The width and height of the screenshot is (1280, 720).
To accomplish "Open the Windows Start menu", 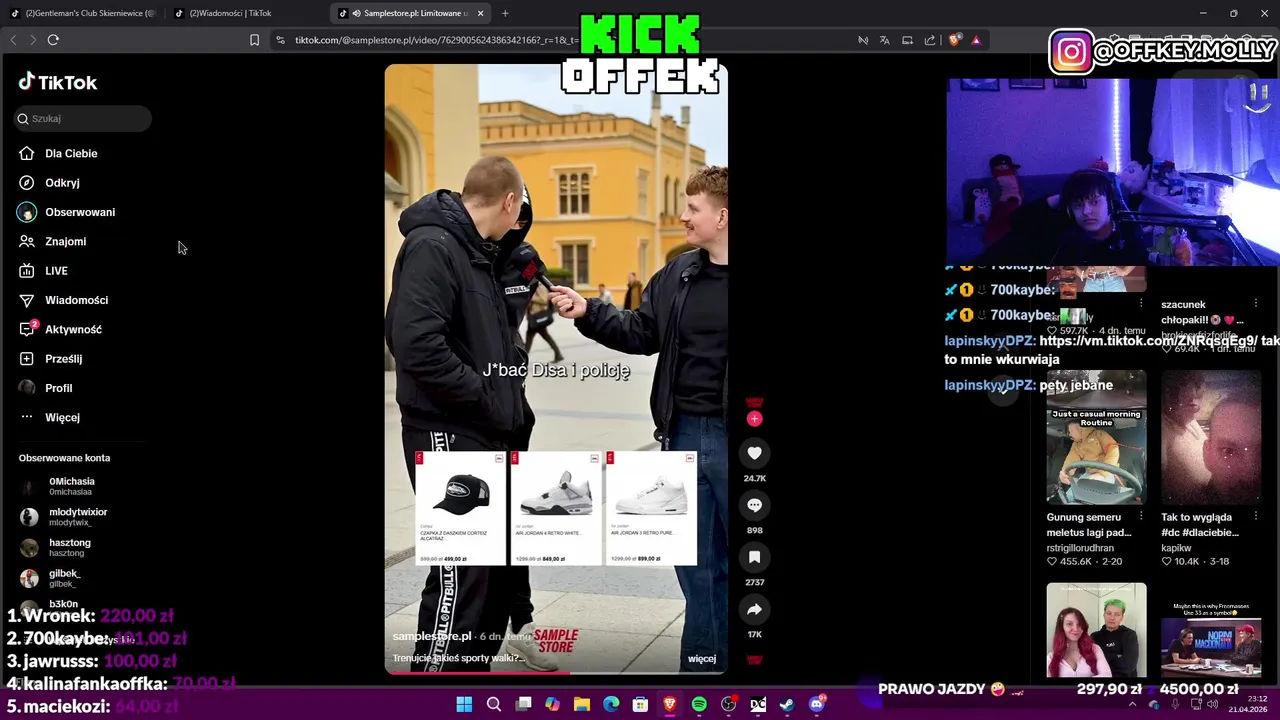I will tap(464, 705).
